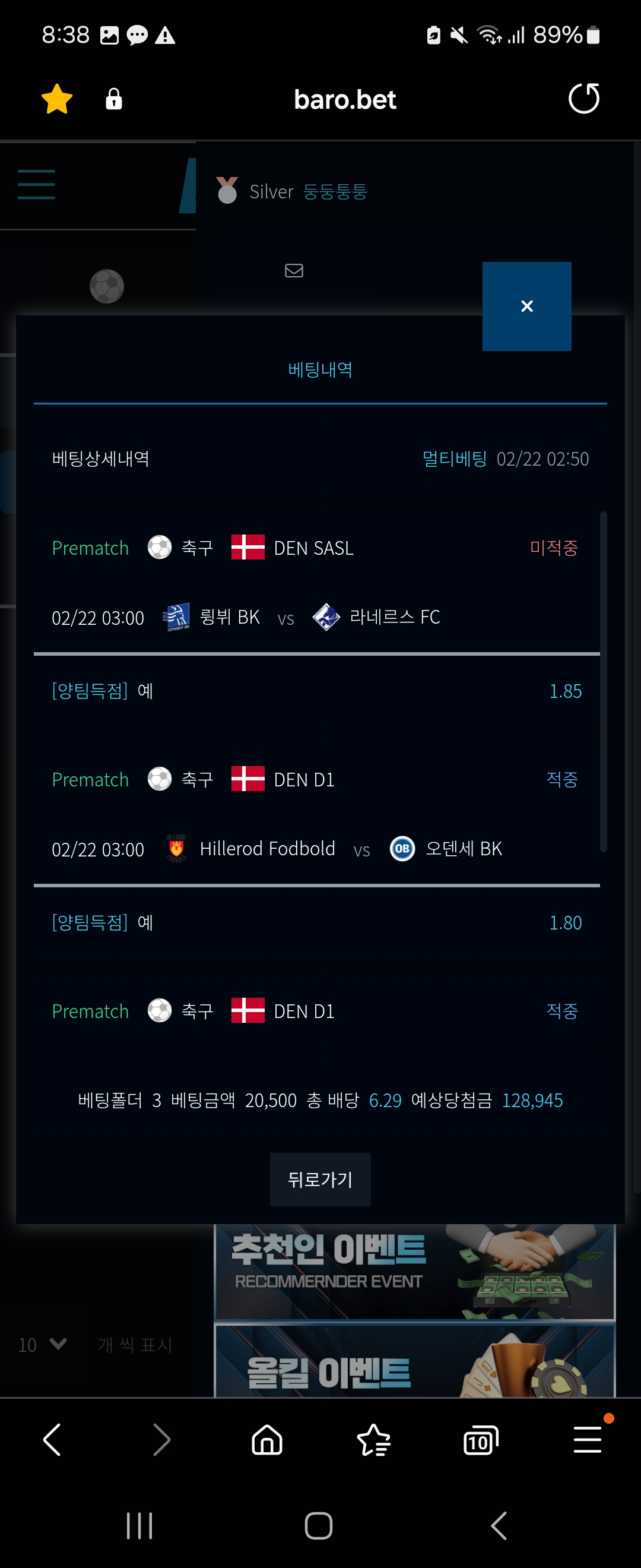Open the browser three-line menu
The height and width of the screenshot is (1568, 641).
coord(588,1440)
